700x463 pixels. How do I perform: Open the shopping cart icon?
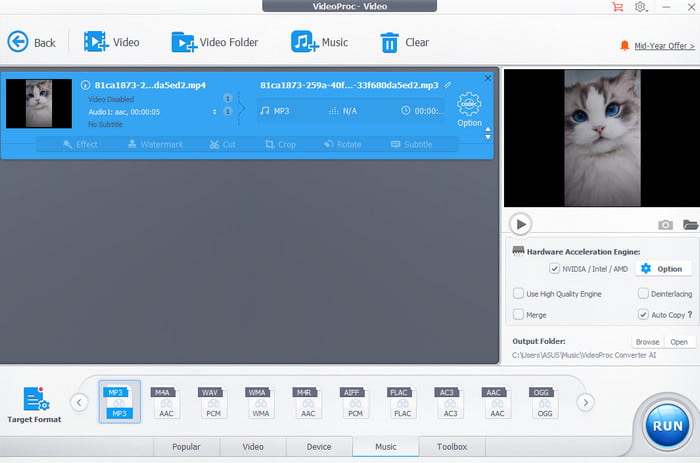click(618, 7)
